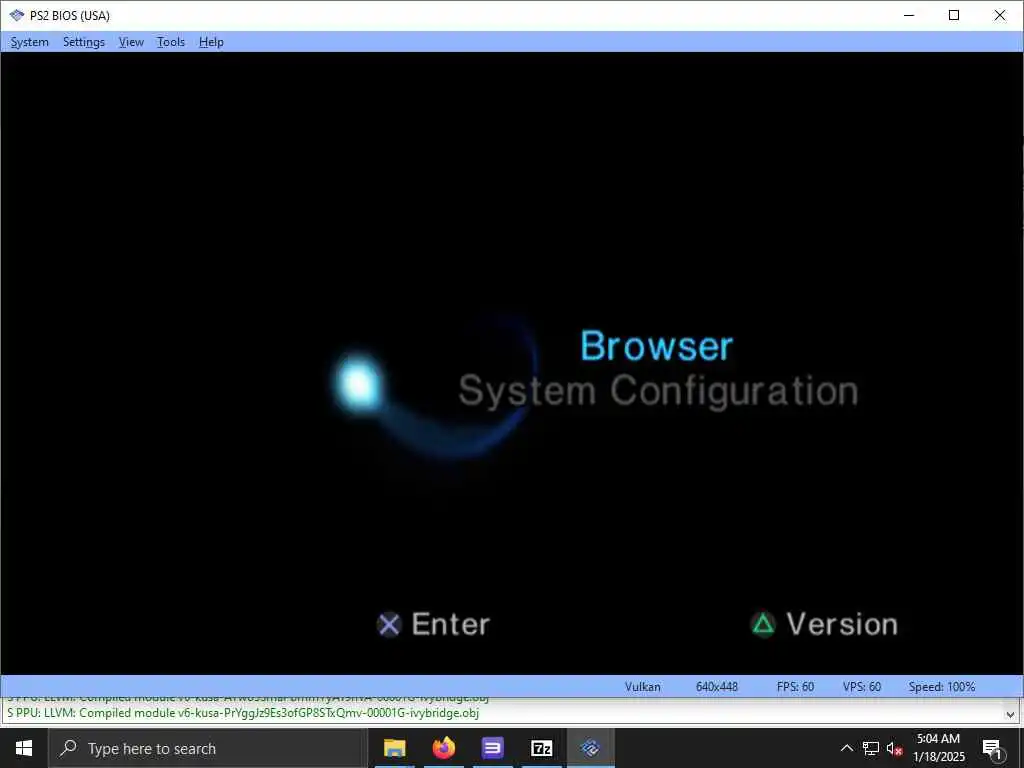
Task: Open the clock and date flyout
Action: pyautogui.click(x=938, y=748)
